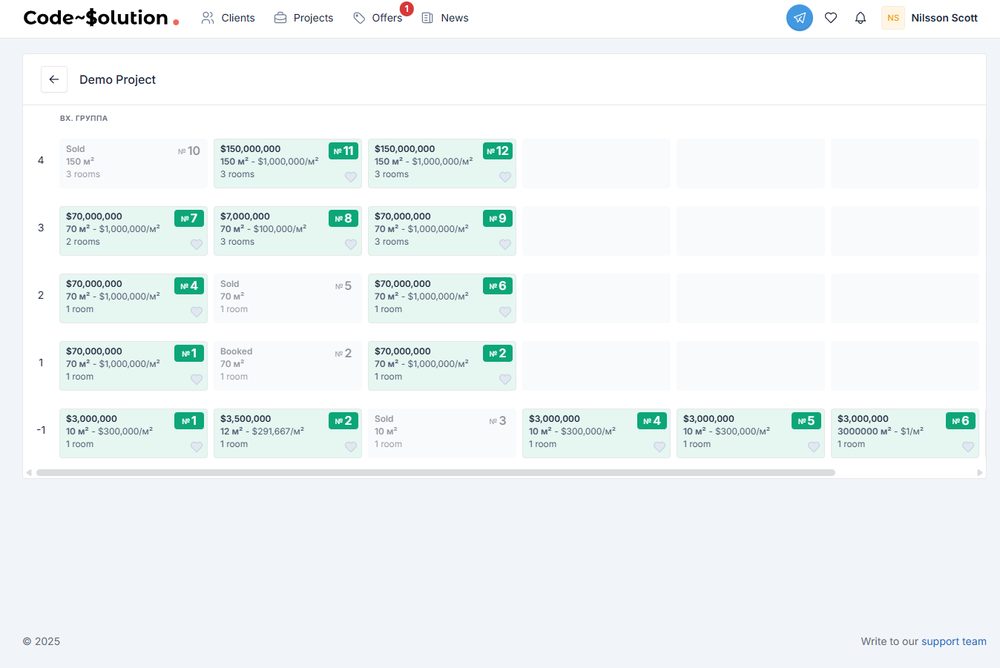Favorite the 3000000 м² unit heart
The height and width of the screenshot is (668, 1000).
[x=968, y=447]
